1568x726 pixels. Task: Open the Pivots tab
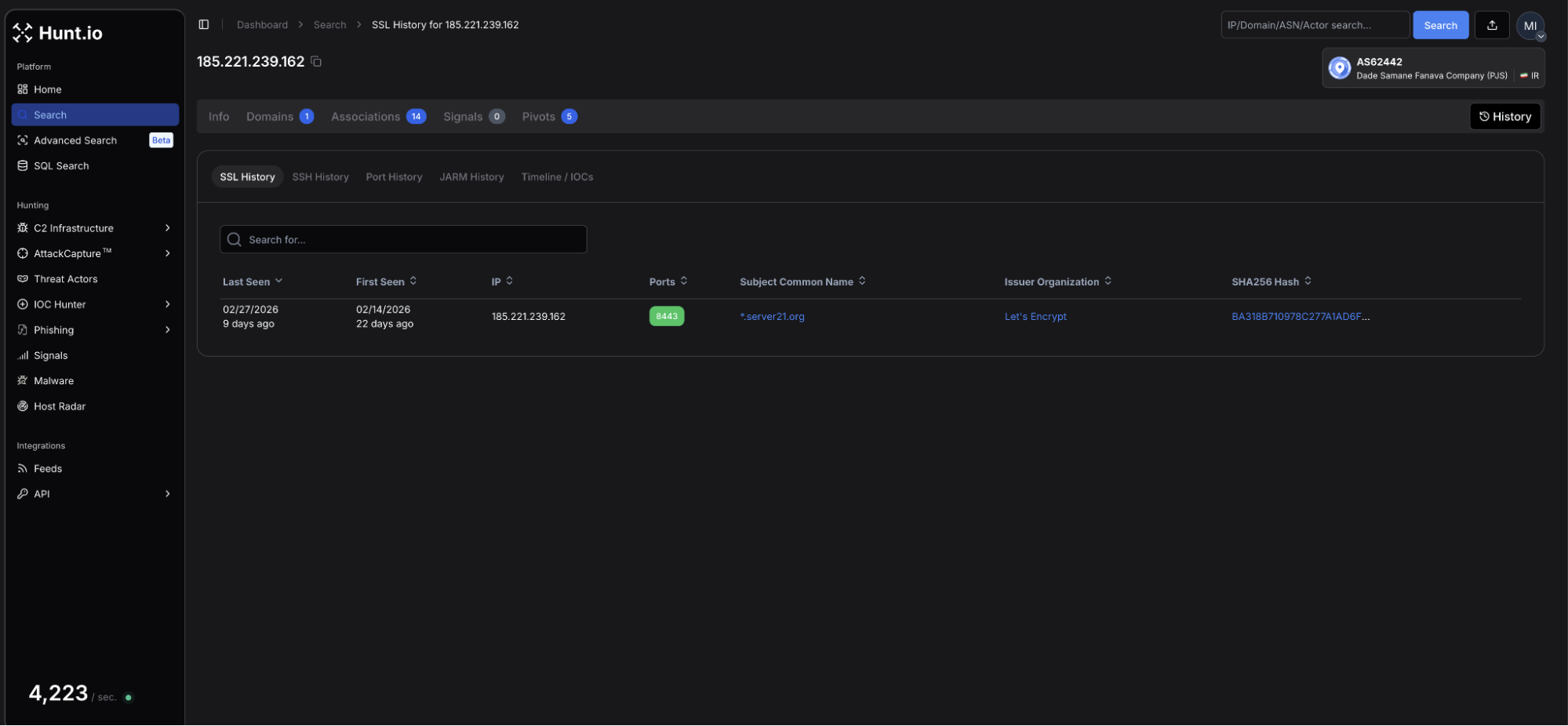(538, 116)
